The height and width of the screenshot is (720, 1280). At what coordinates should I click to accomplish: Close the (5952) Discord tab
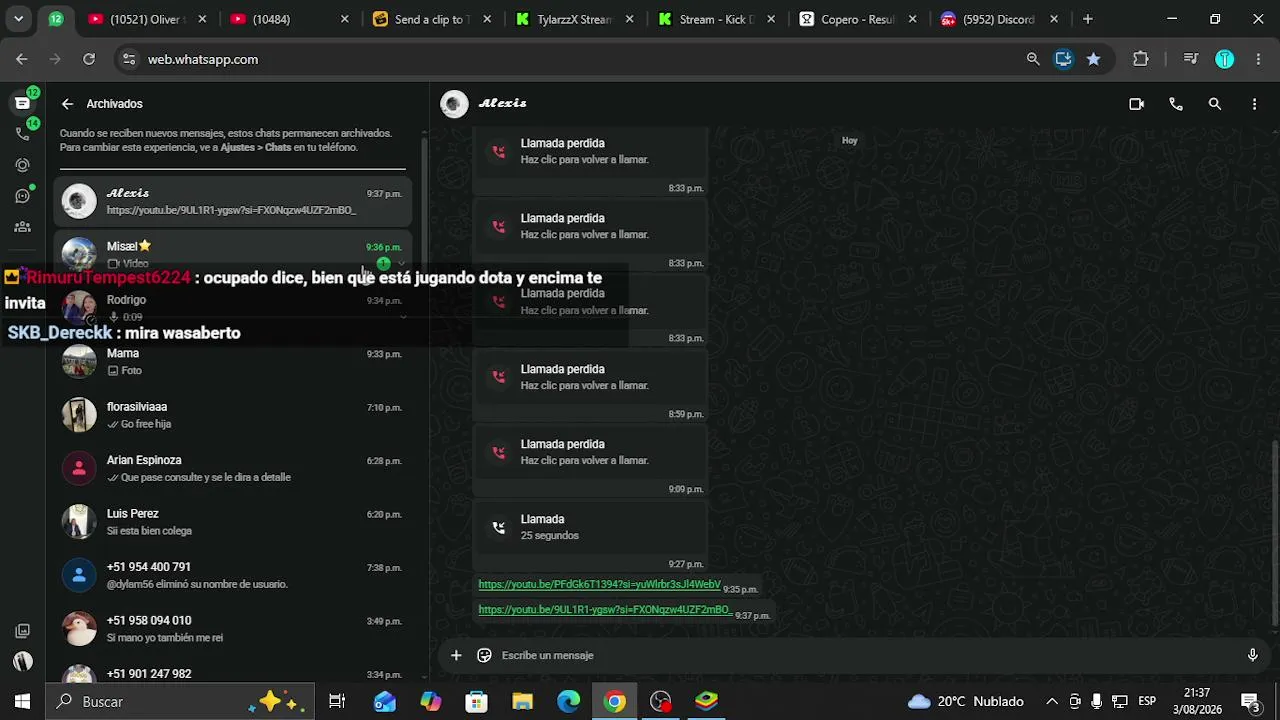(1054, 19)
